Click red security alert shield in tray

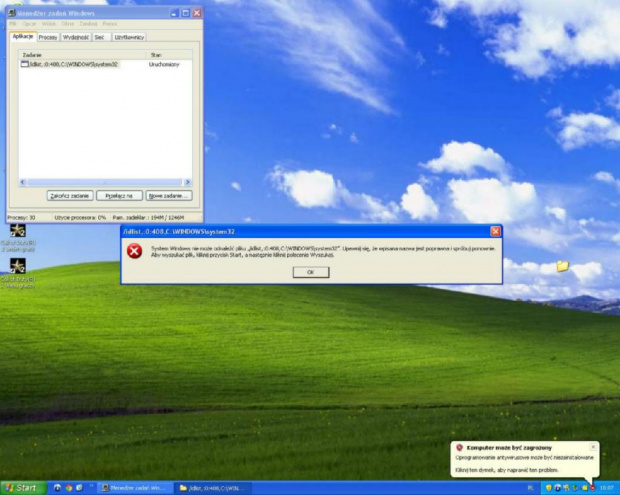(x=592, y=488)
